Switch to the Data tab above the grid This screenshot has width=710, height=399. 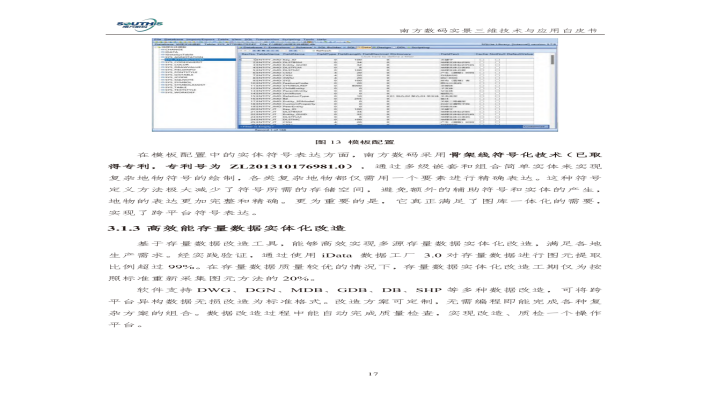pos(364,48)
